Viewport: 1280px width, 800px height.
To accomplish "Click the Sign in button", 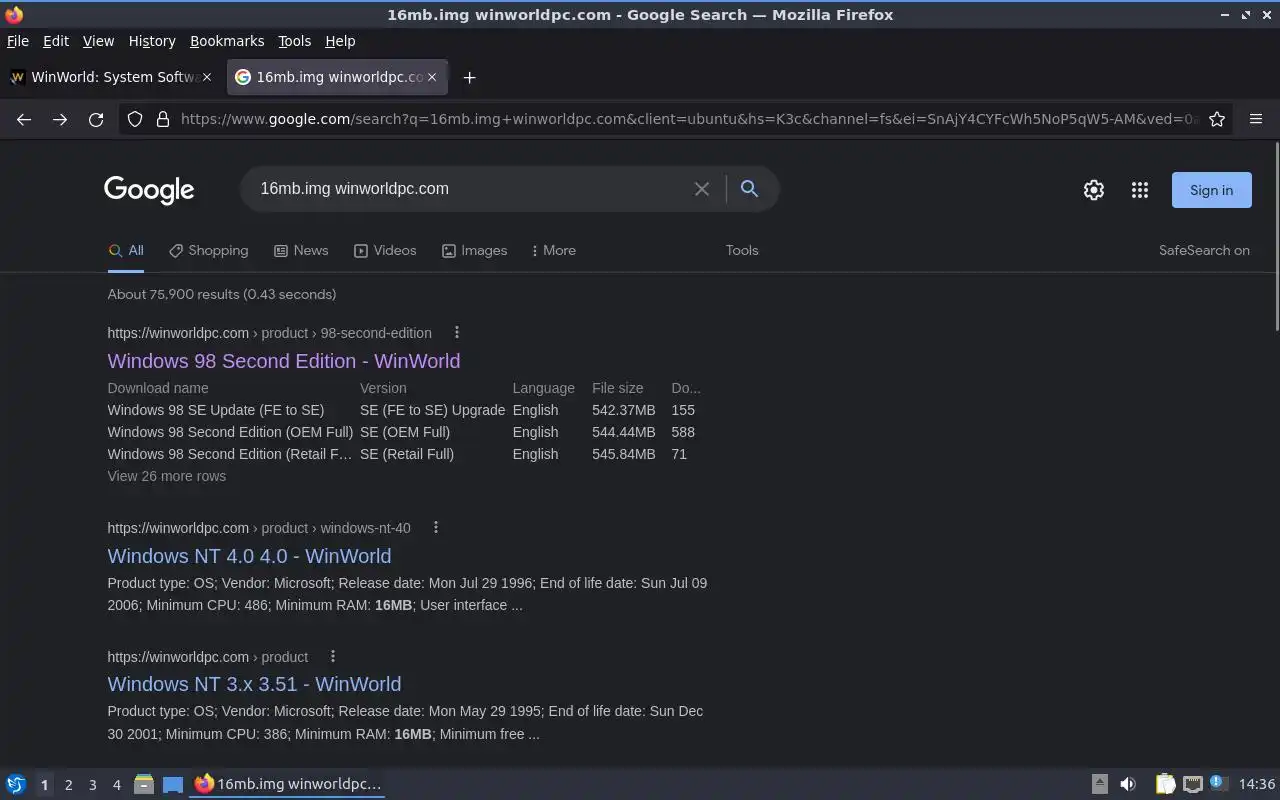I will pyautogui.click(x=1211, y=190).
